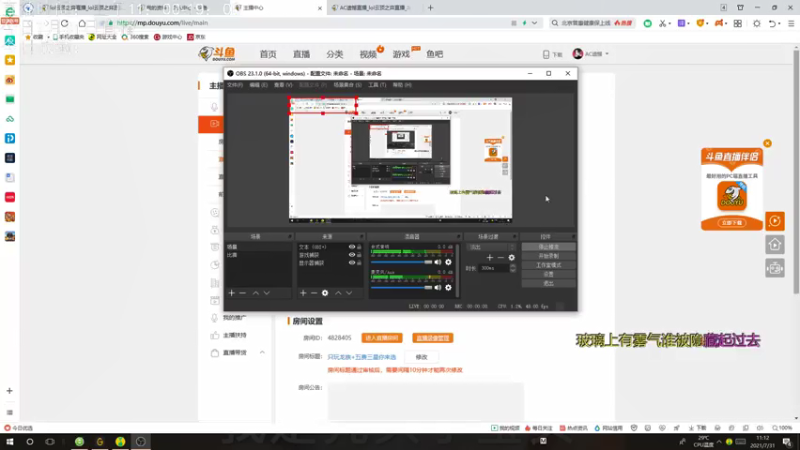Open the scene transition type dropdown (淡出)
The height and width of the screenshot is (450, 800).
[491, 247]
